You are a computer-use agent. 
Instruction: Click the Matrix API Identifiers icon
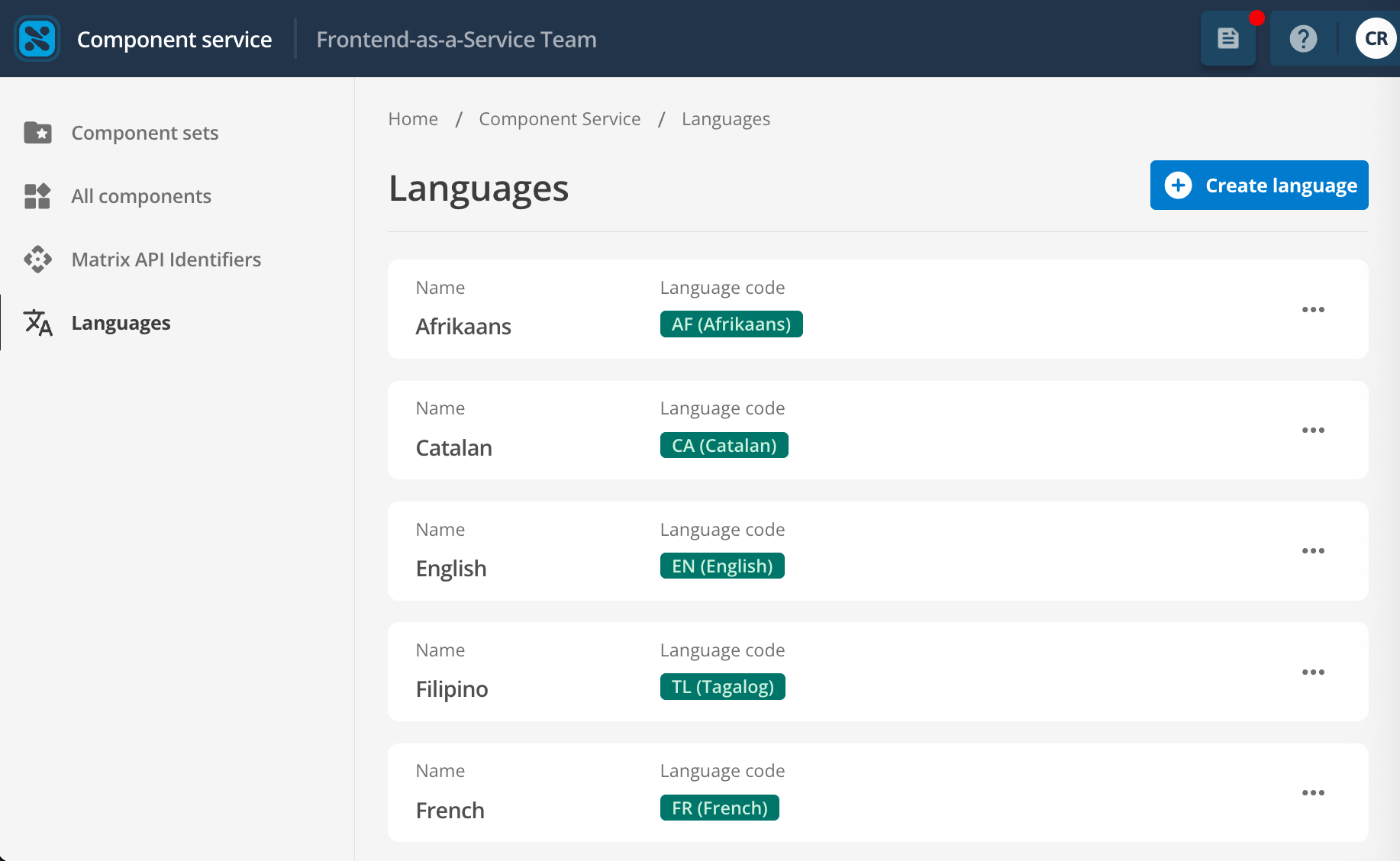coord(37,260)
